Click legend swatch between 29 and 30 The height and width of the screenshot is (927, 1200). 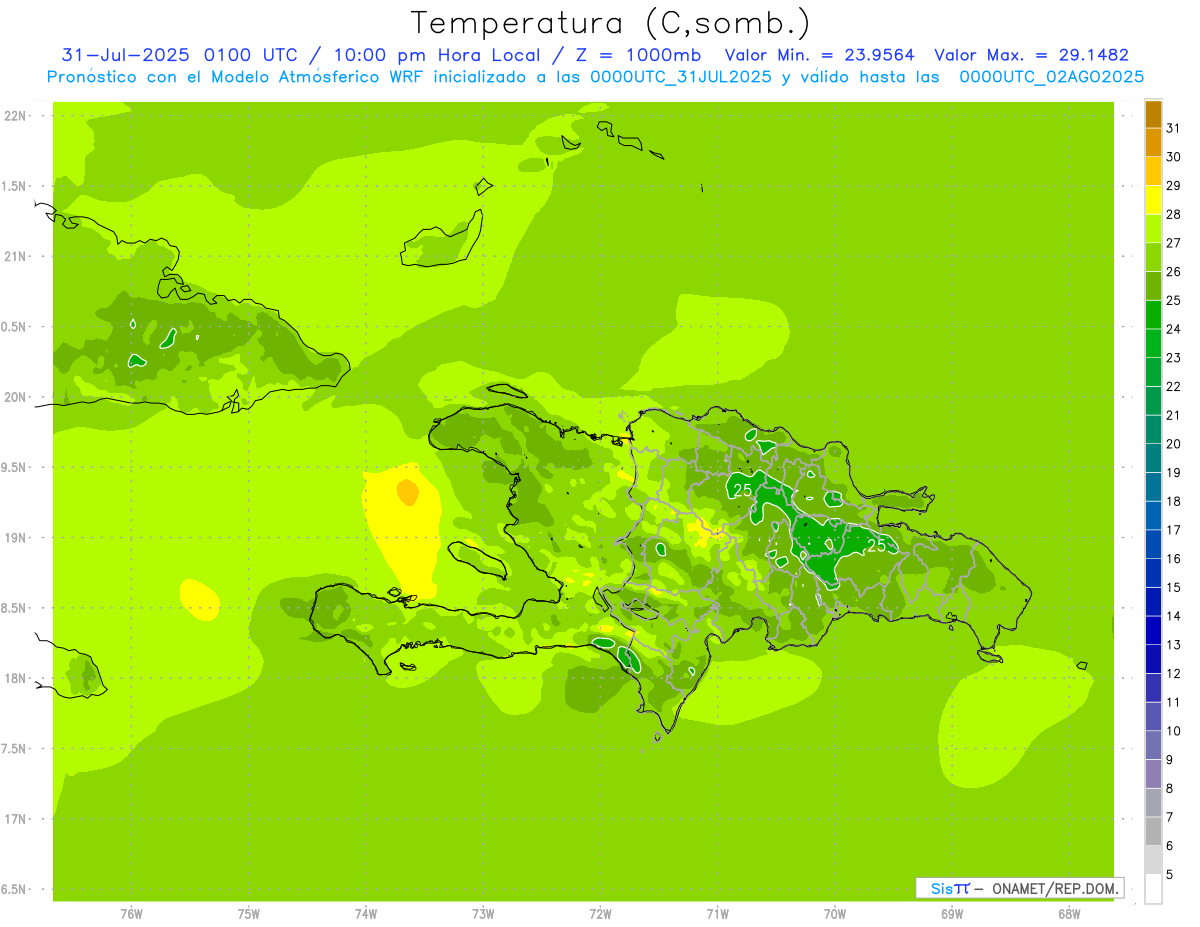pos(1153,171)
